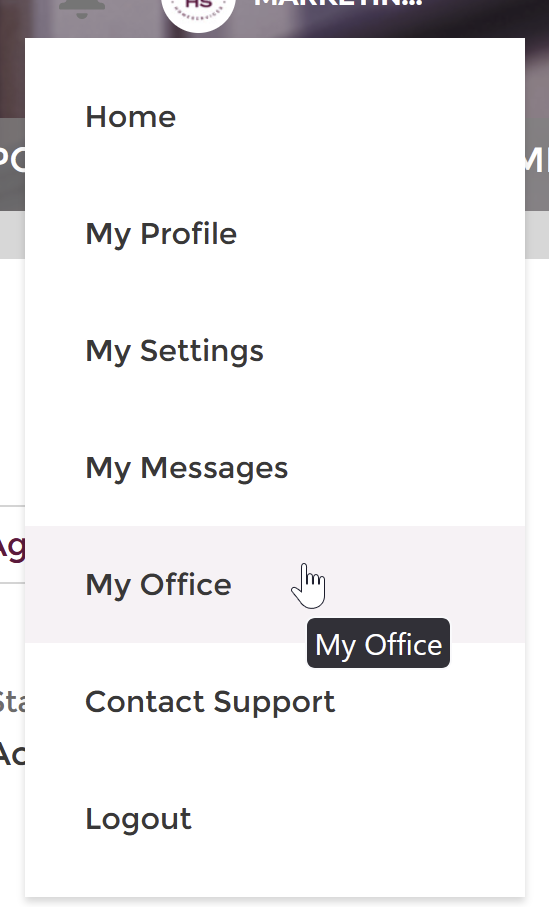This screenshot has width=549, height=907.
Task: Click the HS HomeServices logo avatar
Action: coord(198,13)
